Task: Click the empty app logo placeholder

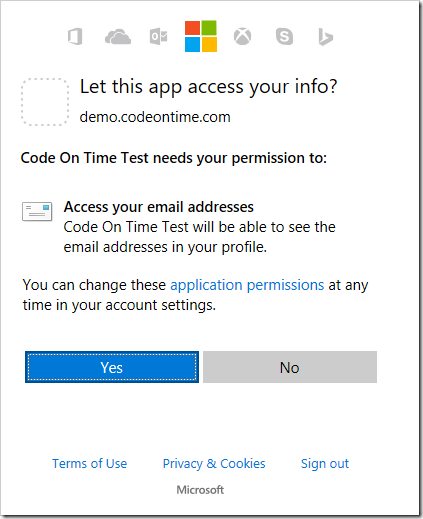Action: (x=45, y=102)
